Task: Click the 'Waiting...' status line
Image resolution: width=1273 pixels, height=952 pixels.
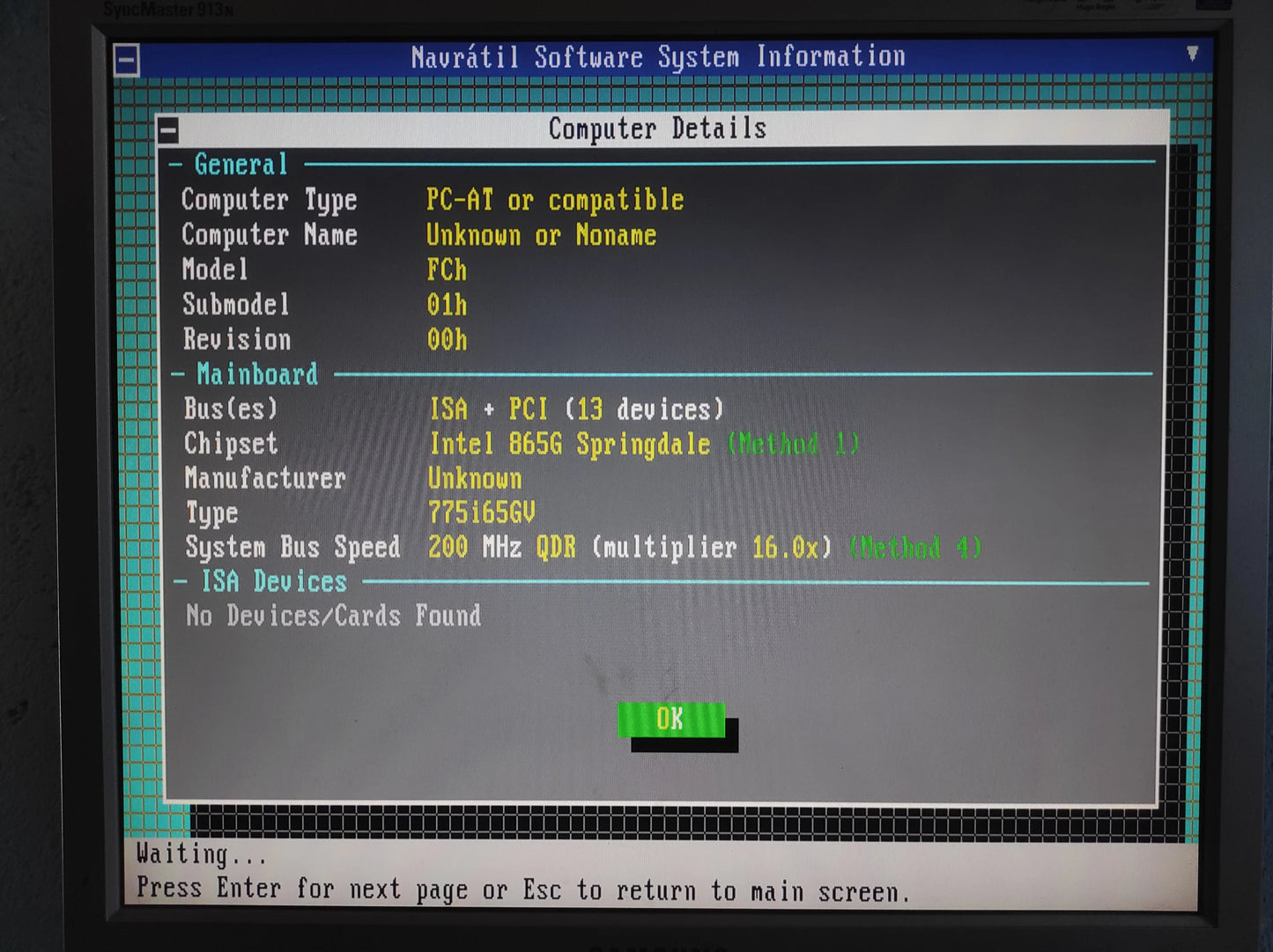Action: tap(201, 855)
